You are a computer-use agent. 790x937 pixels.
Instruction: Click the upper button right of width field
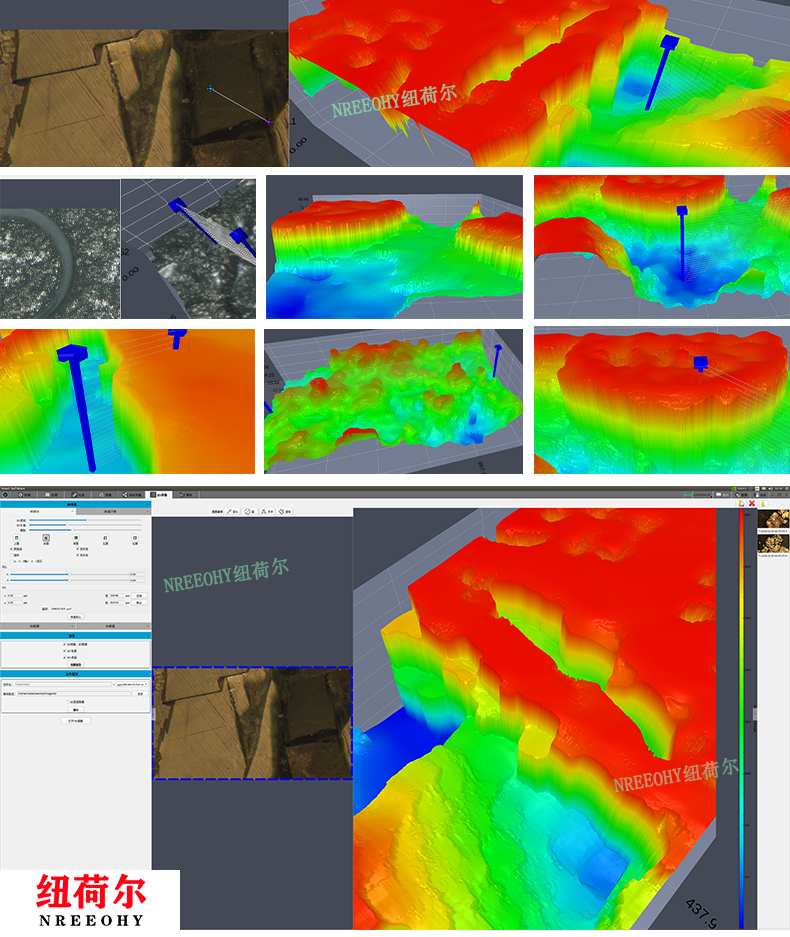pos(139,596)
